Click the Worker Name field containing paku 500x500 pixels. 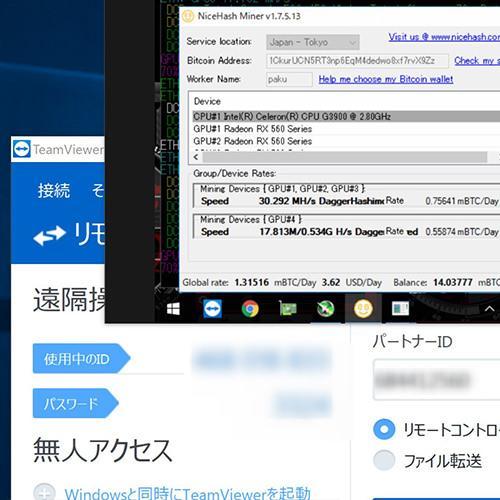coord(289,79)
